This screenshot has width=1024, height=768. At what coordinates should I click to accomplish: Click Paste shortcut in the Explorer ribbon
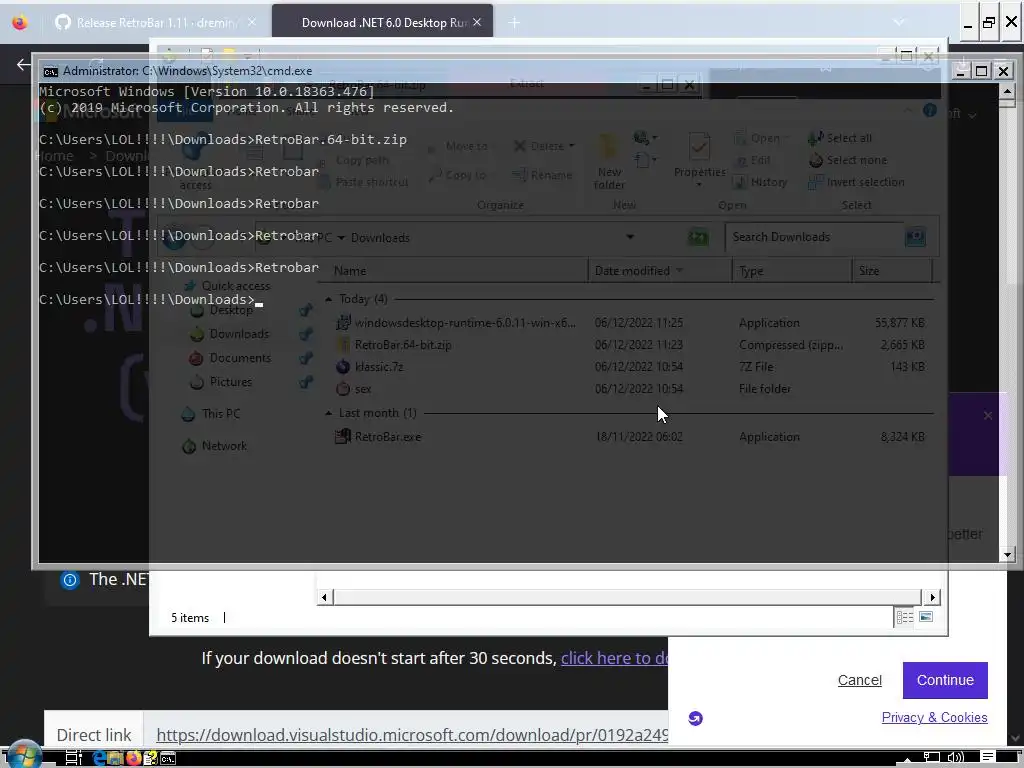pos(364,182)
